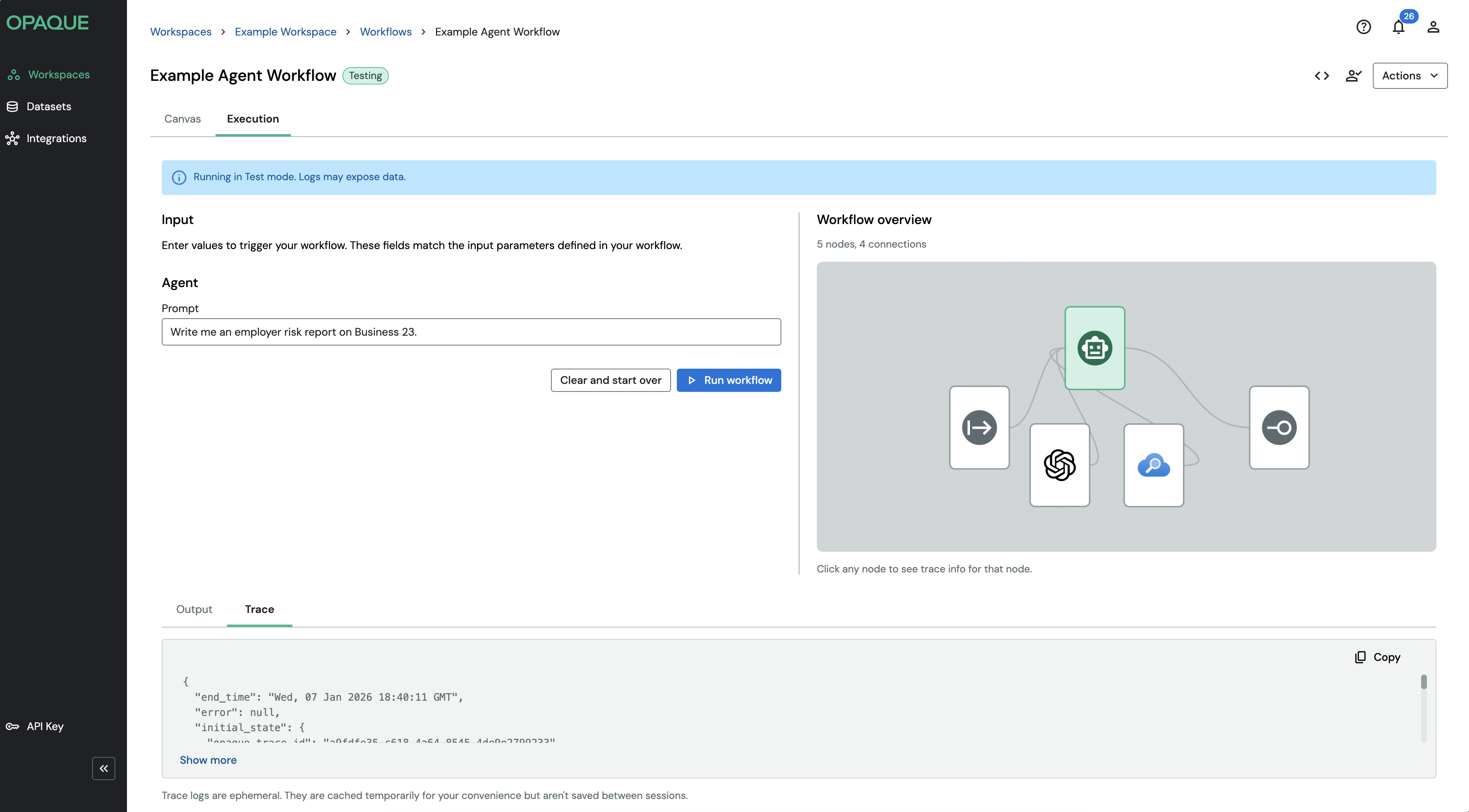Image resolution: width=1469 pixels, height=812 pixels.
Task: Copy the trace JSON output
Action: 1377,657
